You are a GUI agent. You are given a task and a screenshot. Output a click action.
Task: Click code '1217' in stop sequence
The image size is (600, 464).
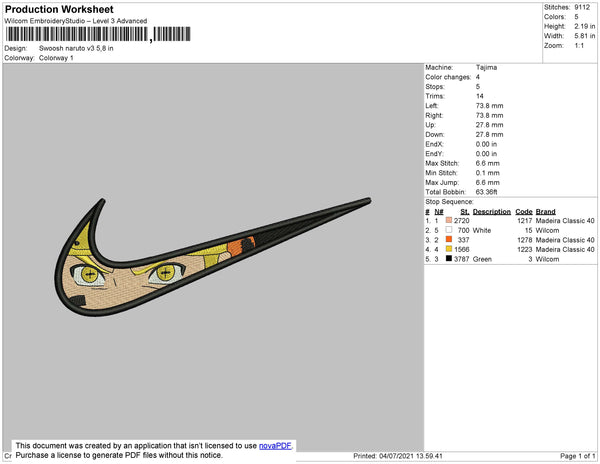(525, 221)
